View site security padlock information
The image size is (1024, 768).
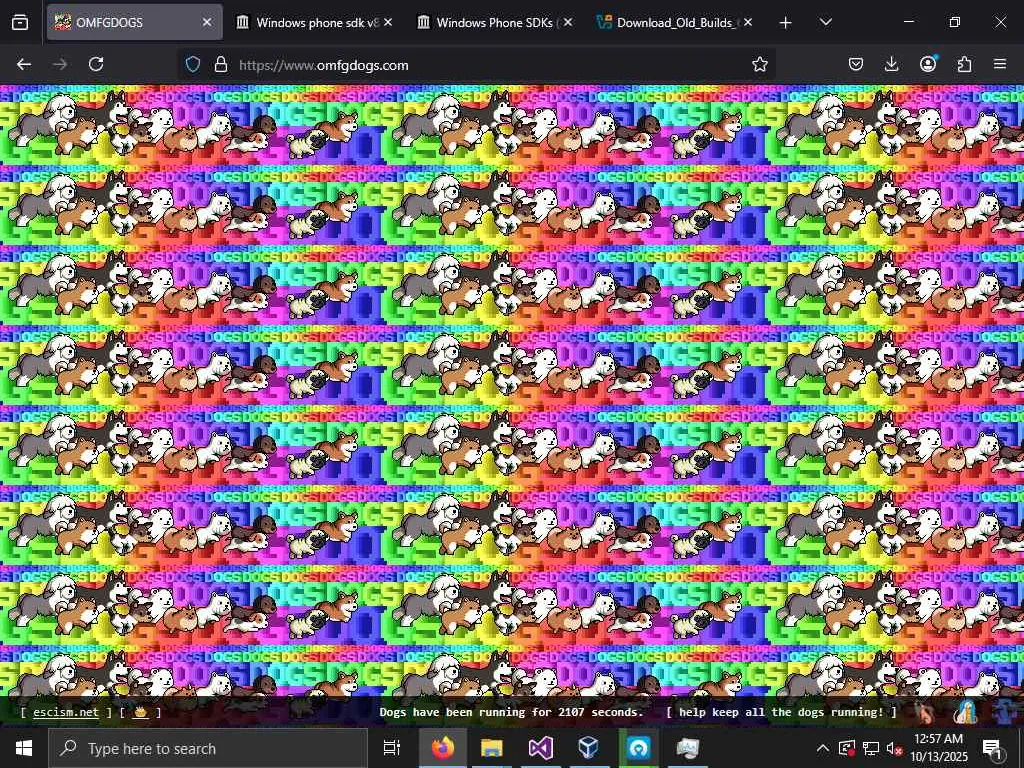pyautogui.click(x=221, y=64)
